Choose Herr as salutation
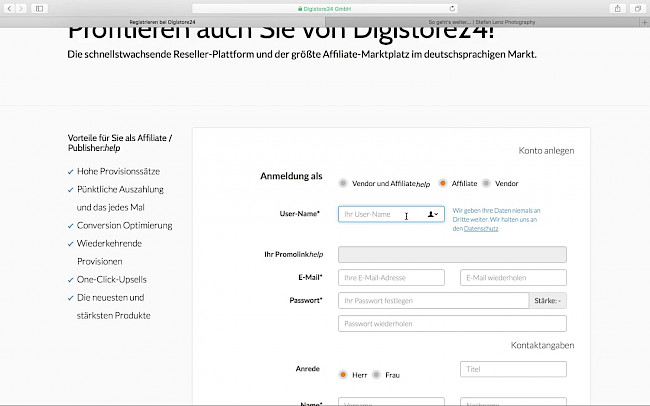The width and height of the screenshot is (650, 406). tap(343, 374)
